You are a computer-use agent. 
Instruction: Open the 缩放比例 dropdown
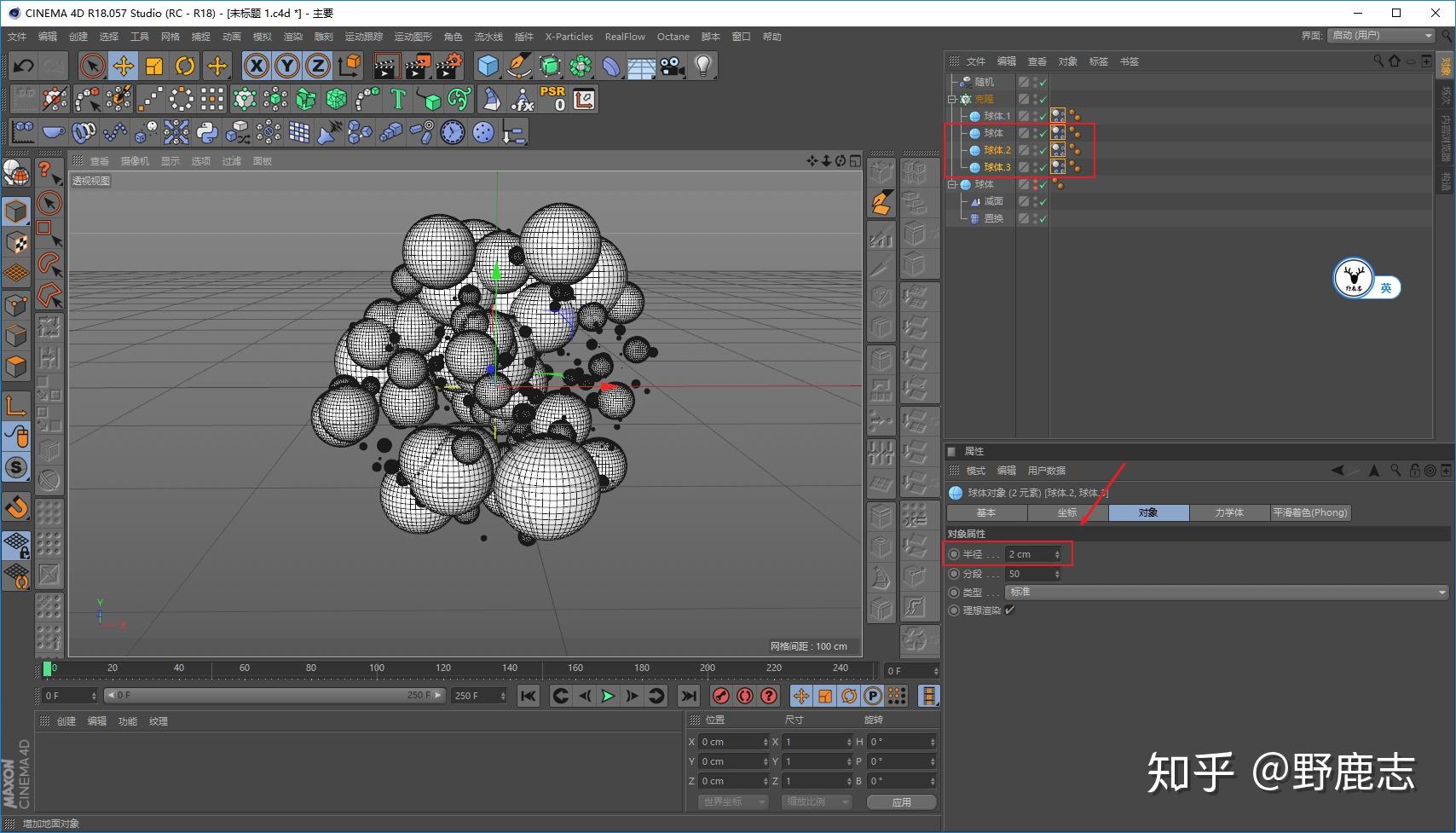coord(817,802)
